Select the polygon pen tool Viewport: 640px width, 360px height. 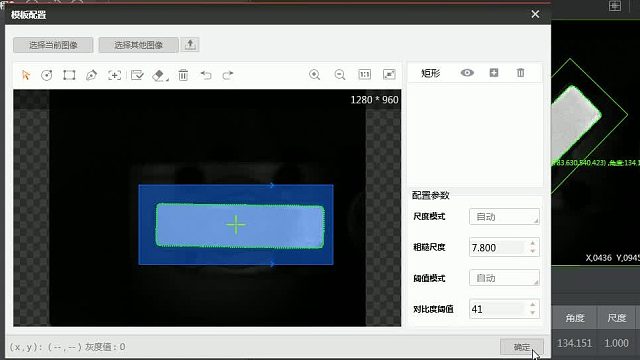point(91,75)
